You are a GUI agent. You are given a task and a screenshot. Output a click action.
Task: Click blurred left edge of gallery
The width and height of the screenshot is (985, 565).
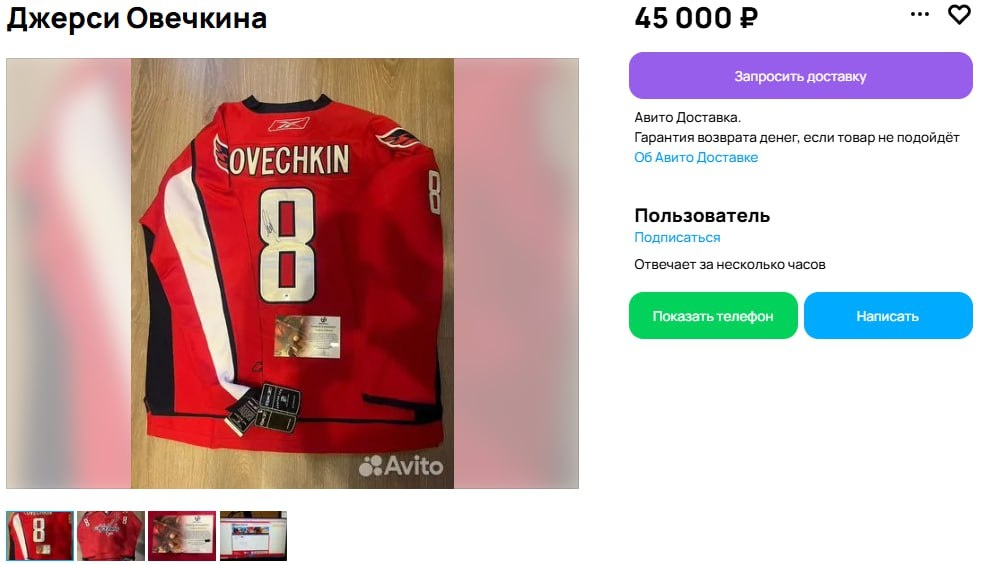(x=68, y=273)
